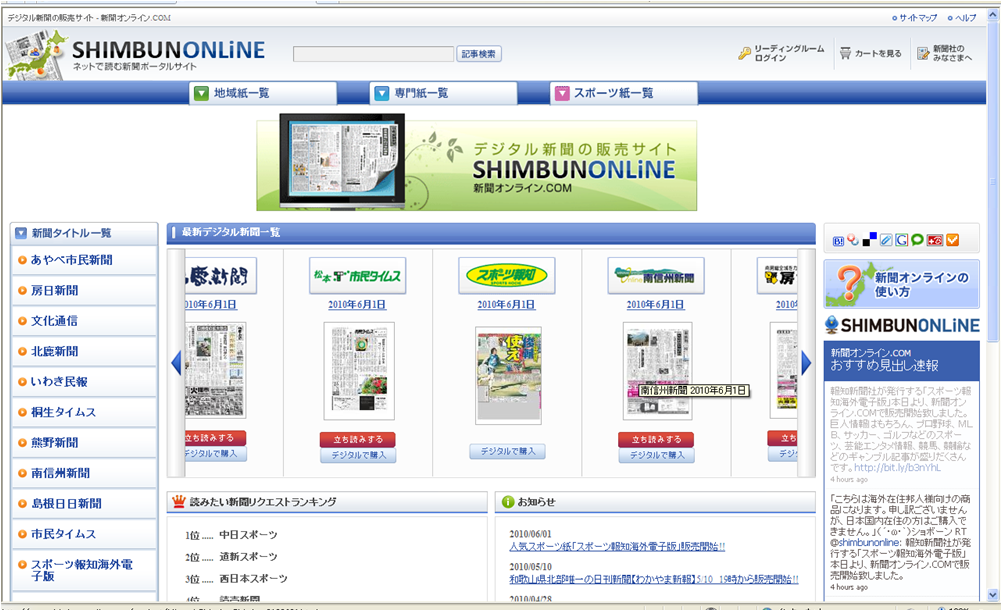Share via Delicious checkered icon

(869, 240)
